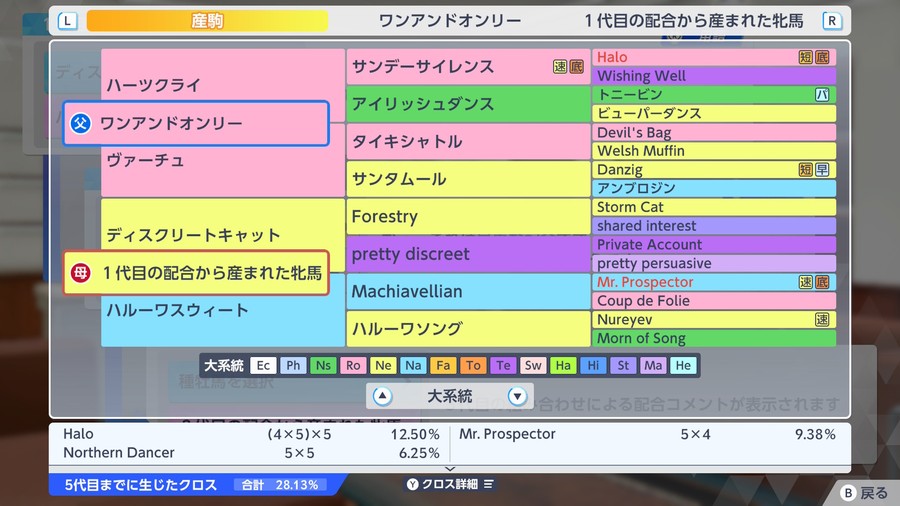Select Forestry pedigree cell

[x=468, y=216]
